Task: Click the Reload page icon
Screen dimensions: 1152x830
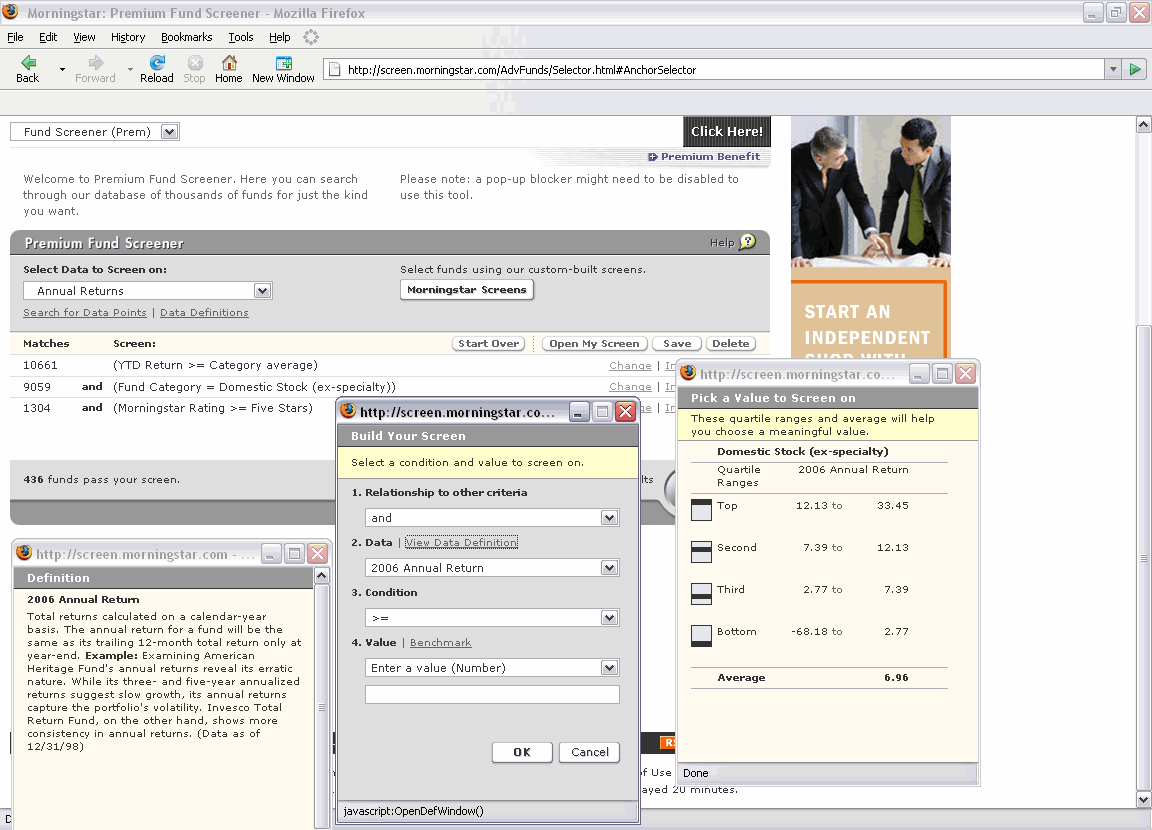Action: point(157,63)
